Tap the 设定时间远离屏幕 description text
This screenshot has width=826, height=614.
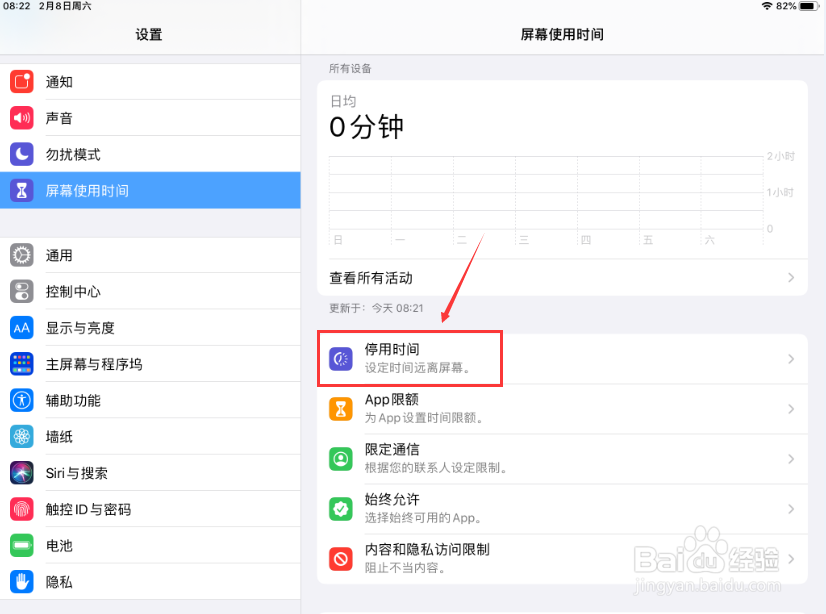(417, 368)
